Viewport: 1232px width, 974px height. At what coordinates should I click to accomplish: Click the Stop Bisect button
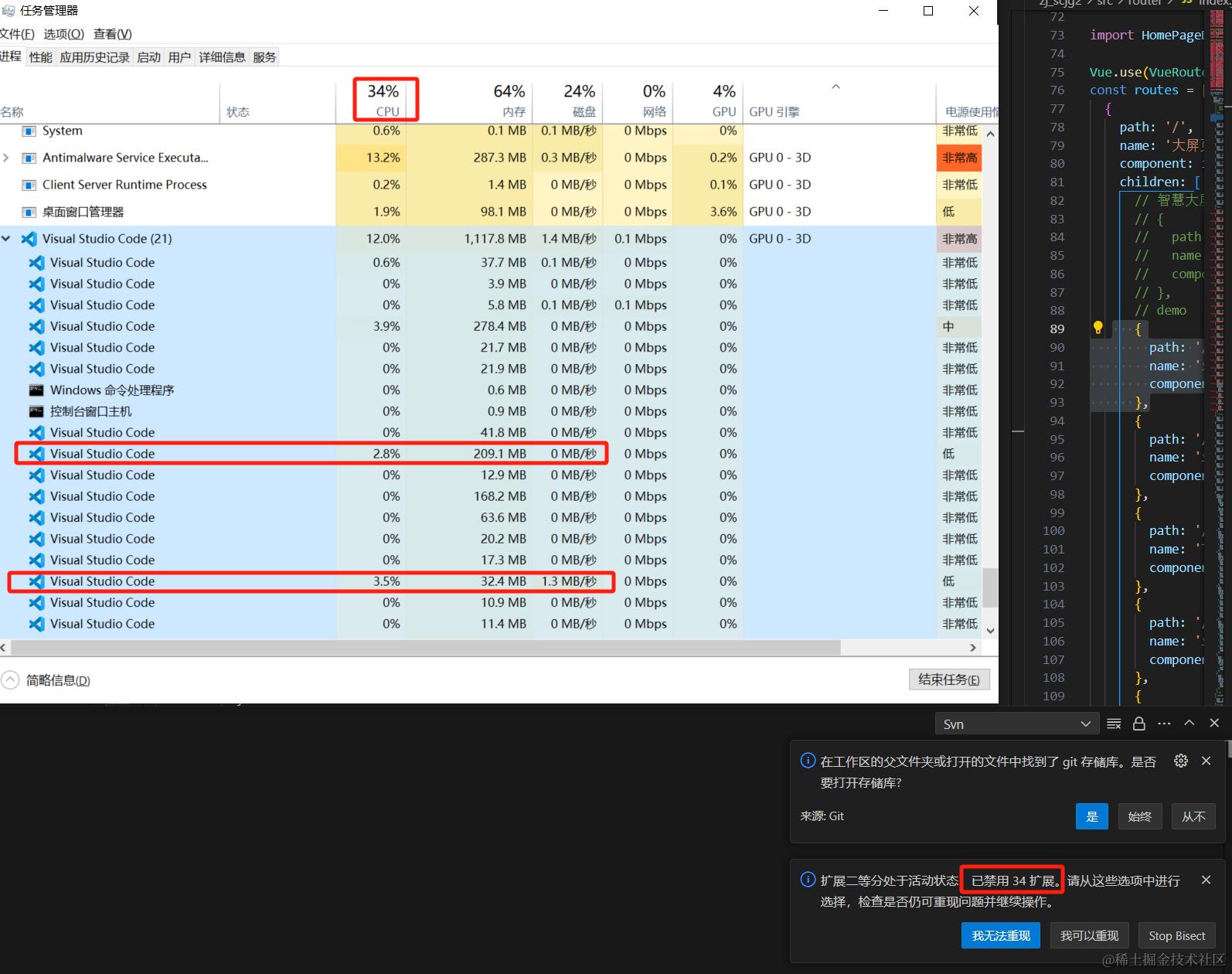point(1177,935)
